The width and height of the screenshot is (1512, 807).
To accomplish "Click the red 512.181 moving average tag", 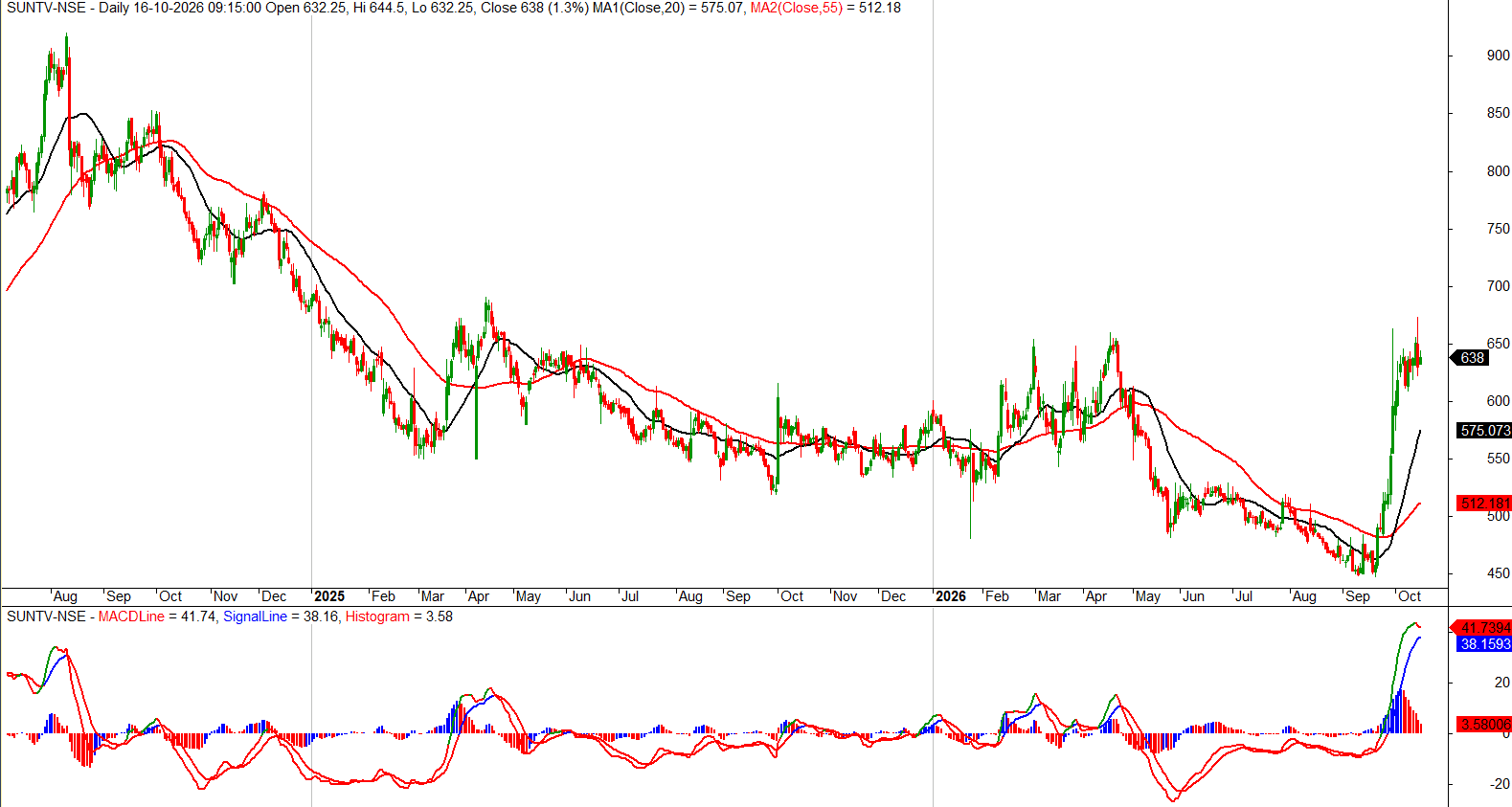I will (1483, 504).
